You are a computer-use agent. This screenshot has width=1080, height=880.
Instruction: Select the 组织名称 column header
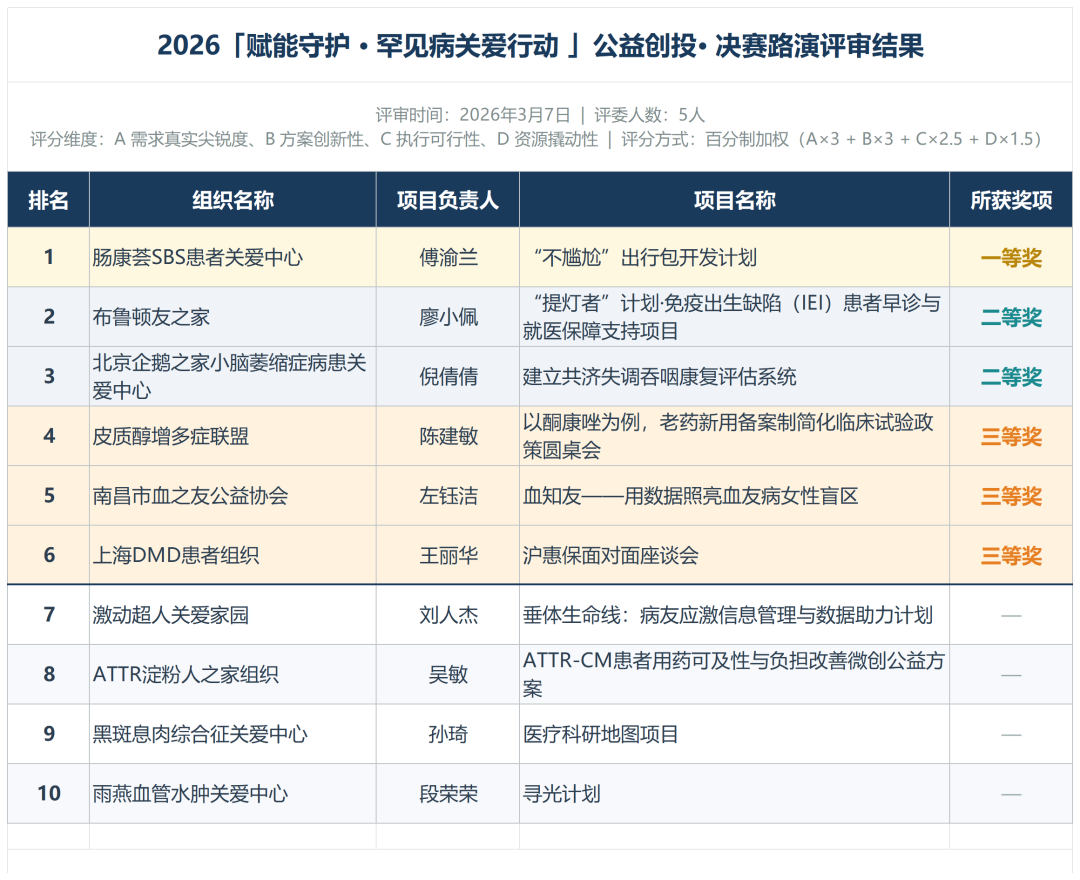pos(232,200)
